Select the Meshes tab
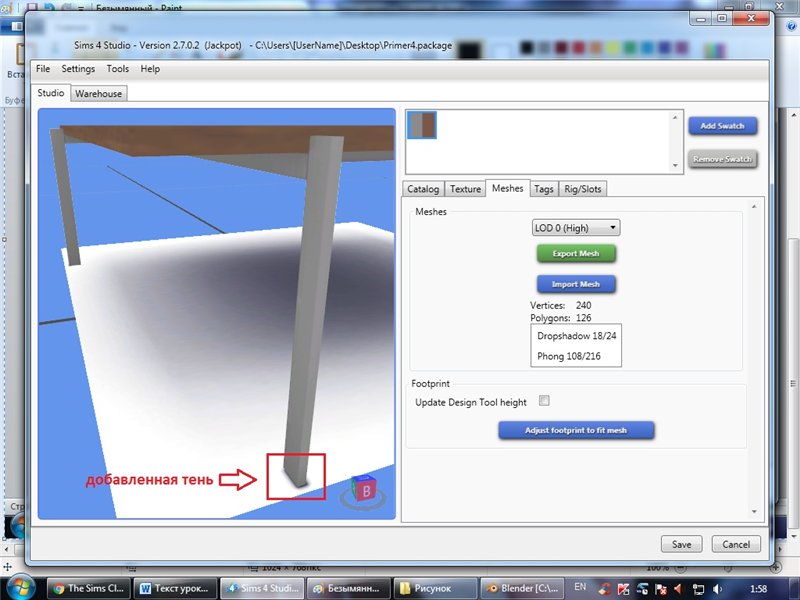The width and height of the screenshot is (800, 600). (x=508, y=188)
